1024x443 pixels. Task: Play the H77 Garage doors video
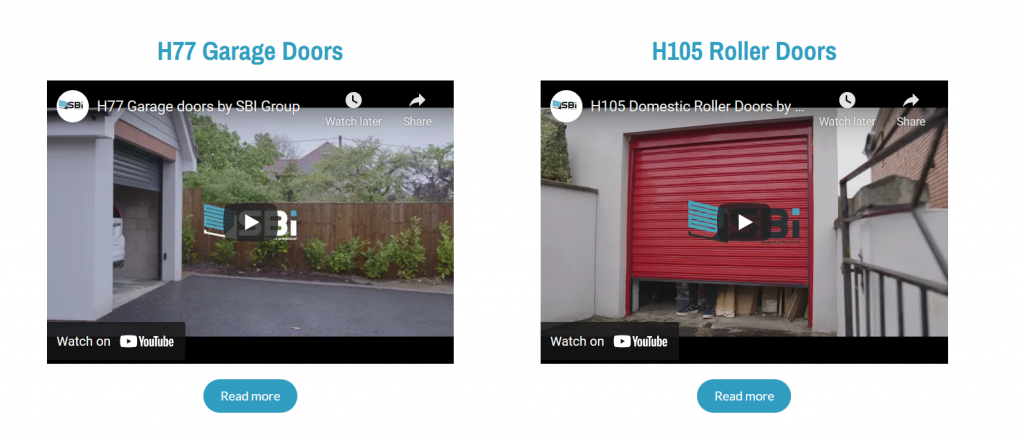coord(251,223)
